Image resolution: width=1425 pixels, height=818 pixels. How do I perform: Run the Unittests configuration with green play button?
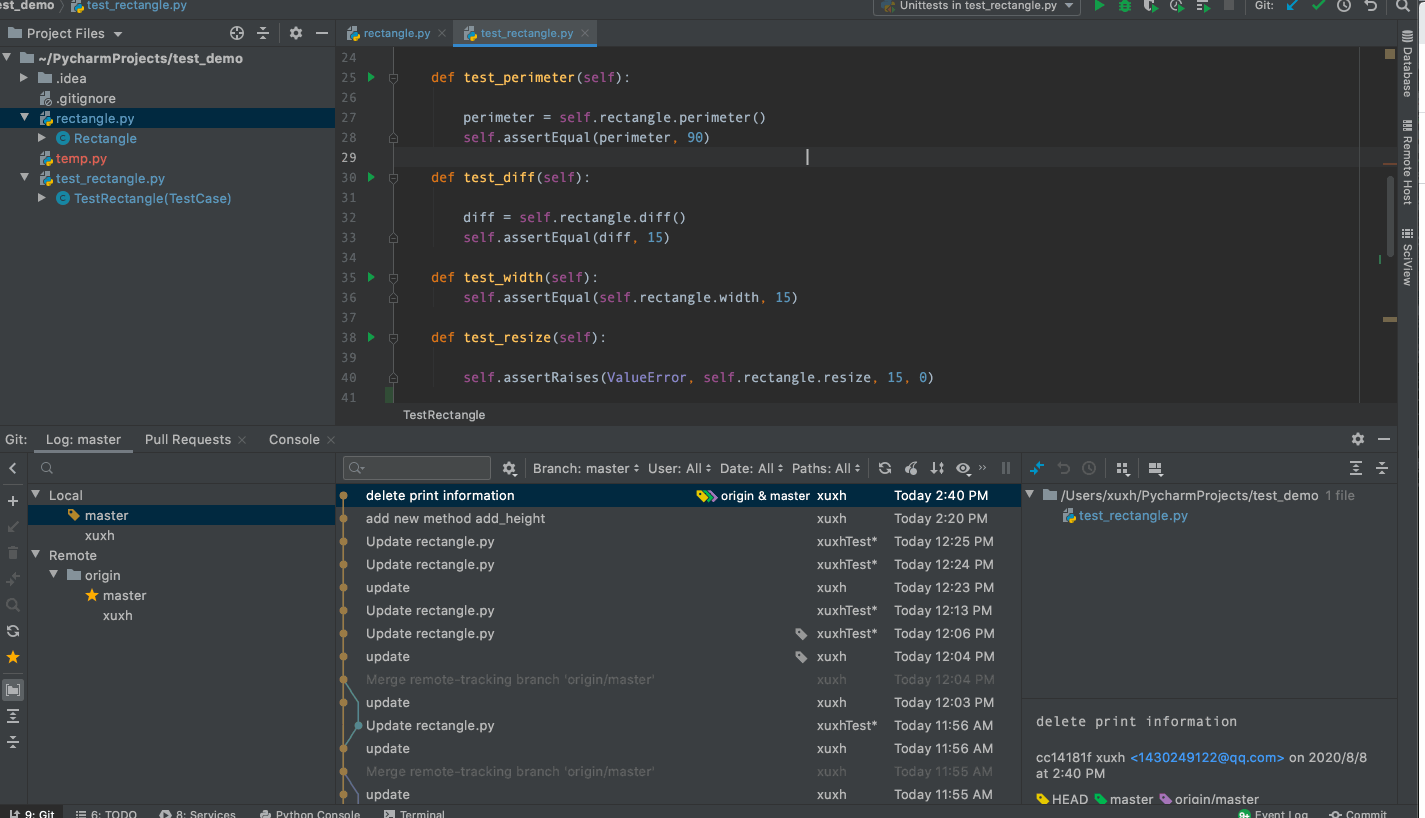coord(1099,6)
